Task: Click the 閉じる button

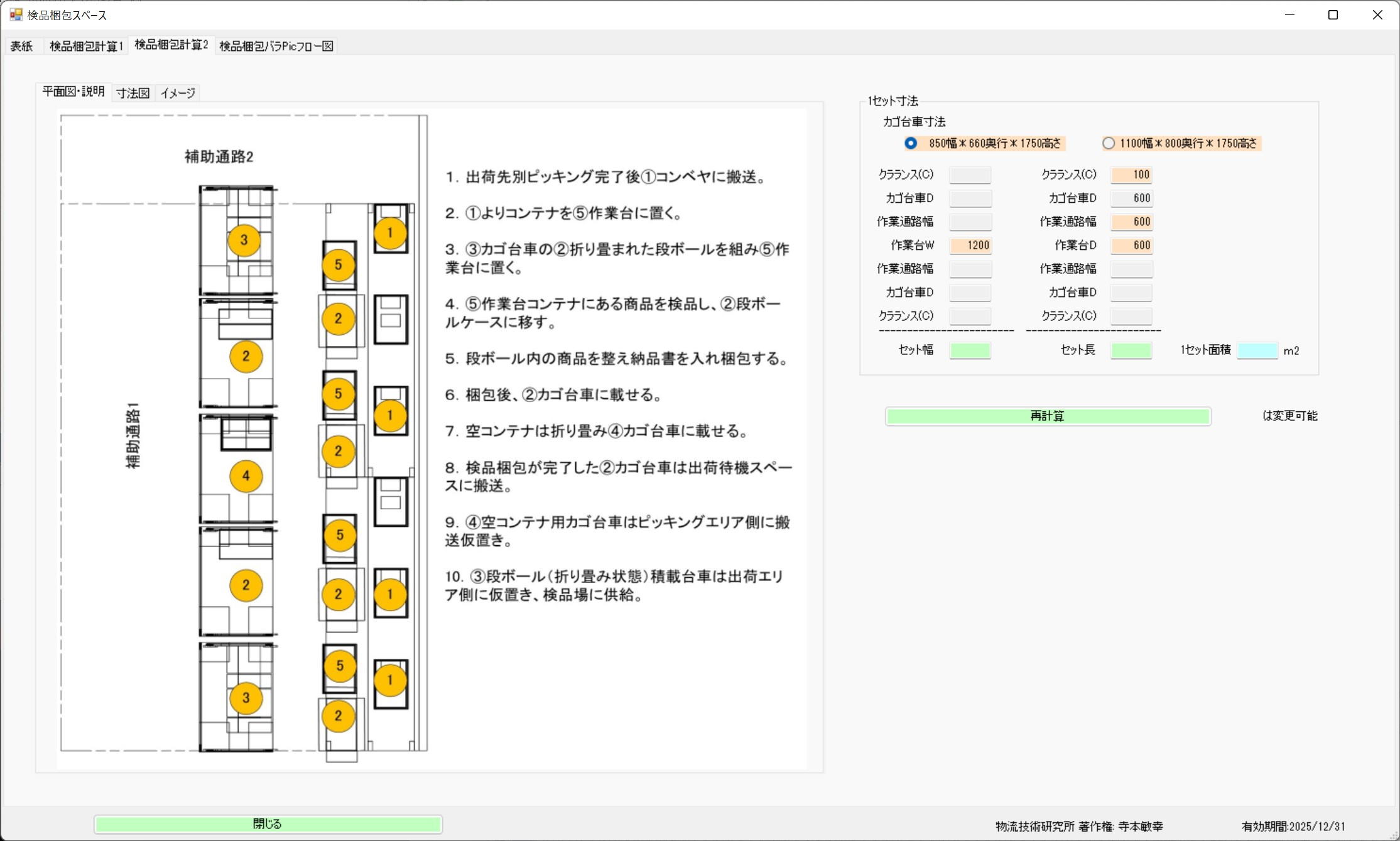Action: click(268, 824)
